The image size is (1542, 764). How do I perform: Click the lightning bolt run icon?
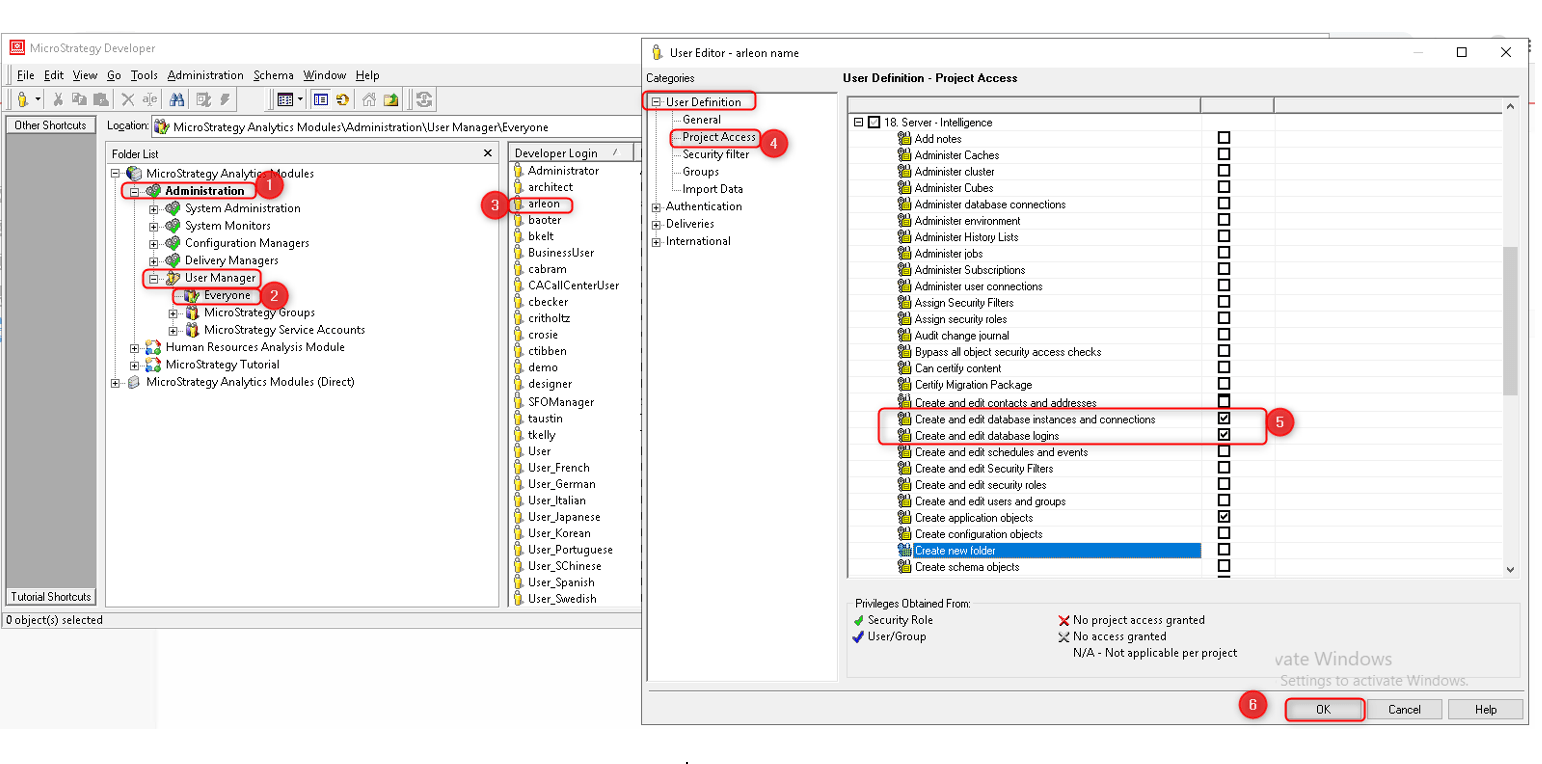click(x=225, y=99)
